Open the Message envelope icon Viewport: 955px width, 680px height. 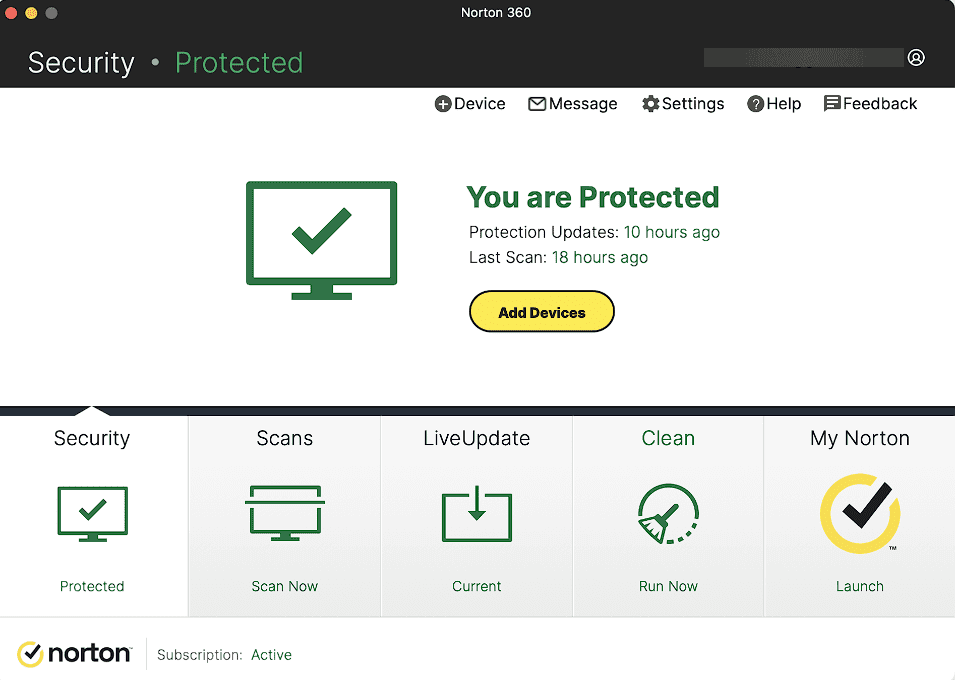click(x=537, y=104)
